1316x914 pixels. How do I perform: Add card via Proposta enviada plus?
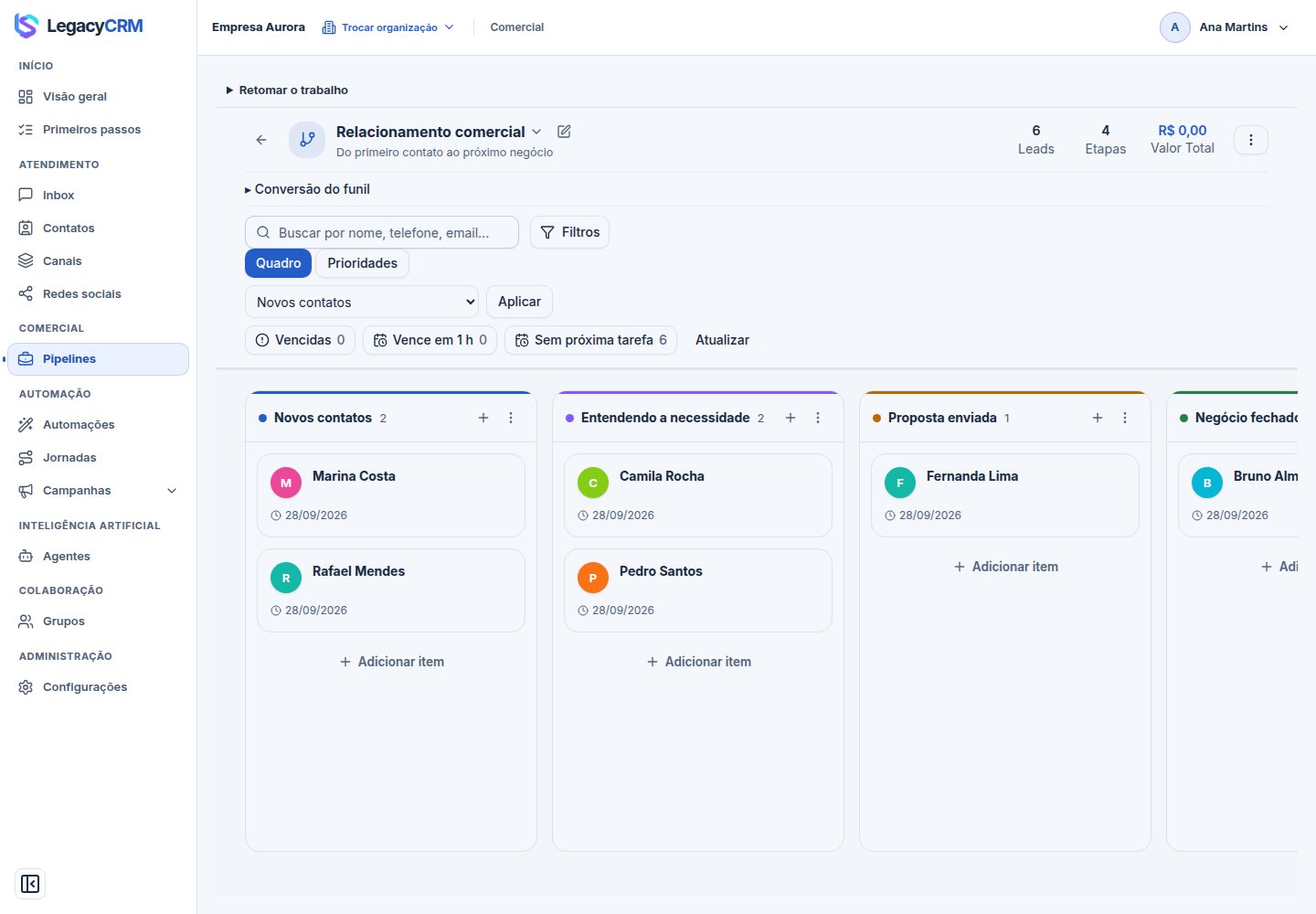click(x=1098, y=418)
